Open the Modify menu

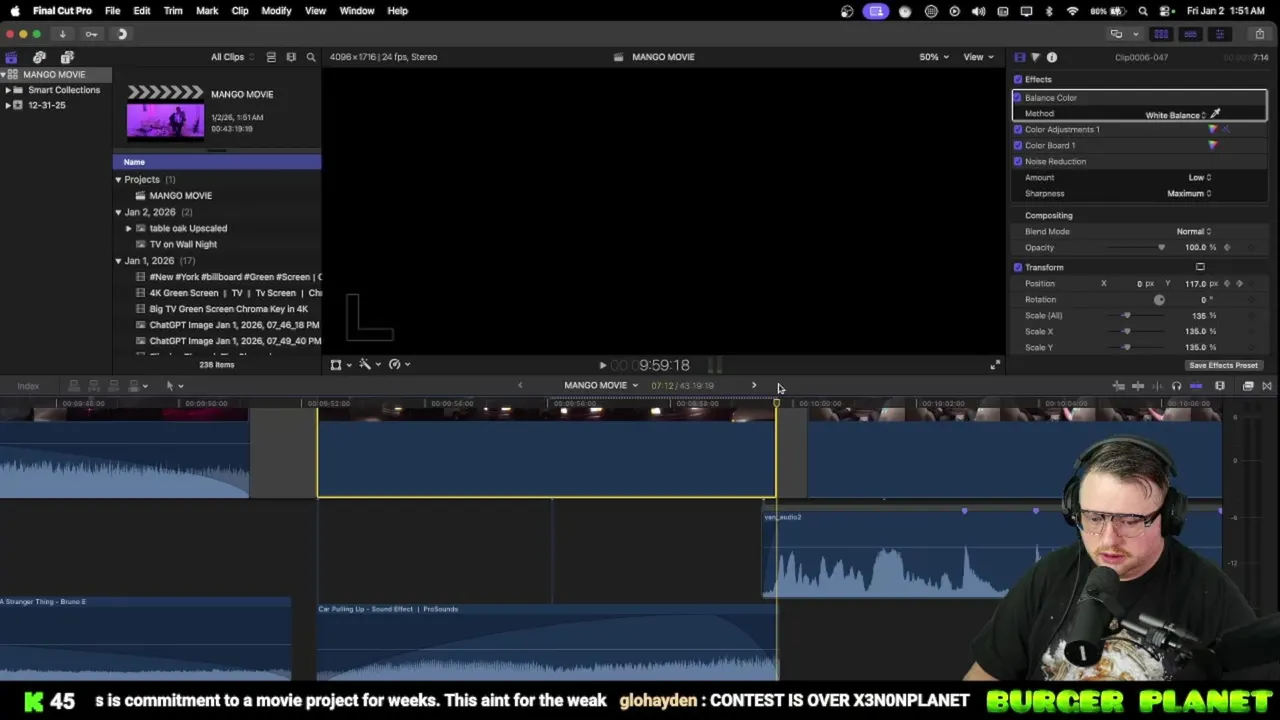276,11
